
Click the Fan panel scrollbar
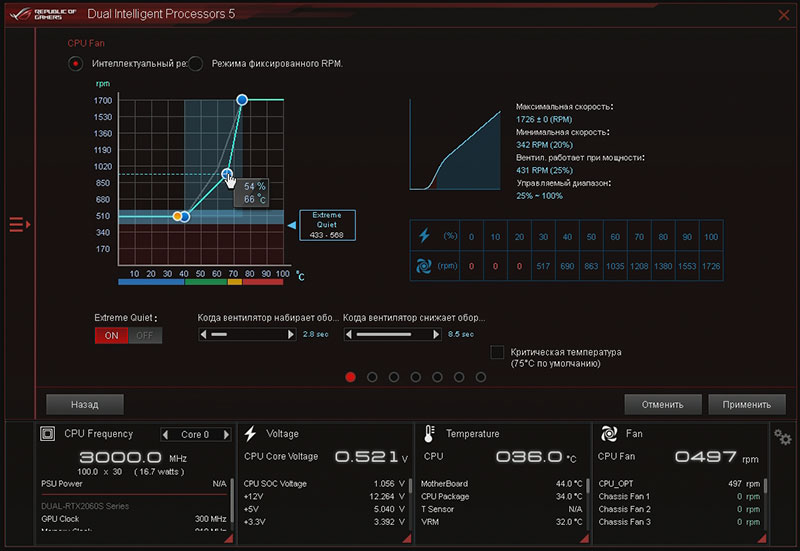(x=765, y=486)
